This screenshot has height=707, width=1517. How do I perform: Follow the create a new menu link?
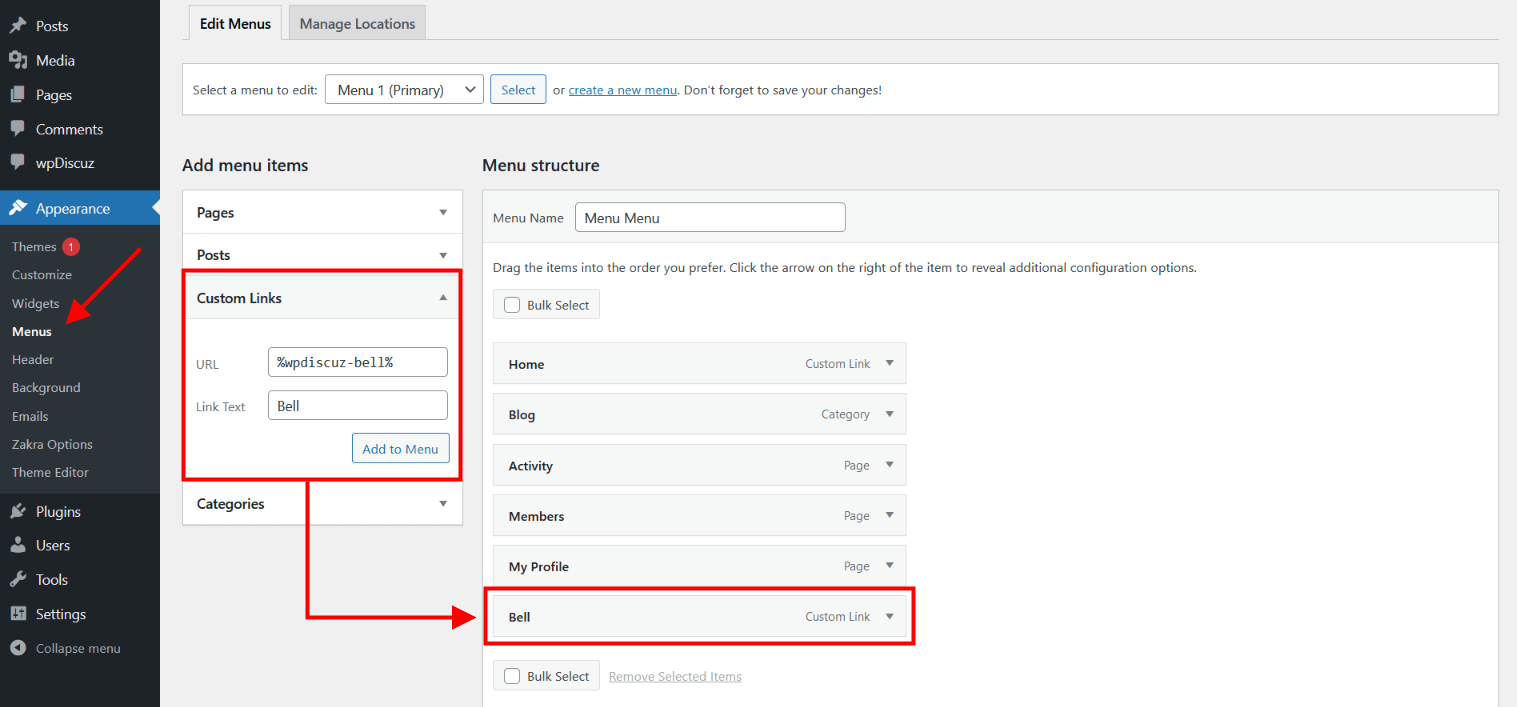click(623, 90)
